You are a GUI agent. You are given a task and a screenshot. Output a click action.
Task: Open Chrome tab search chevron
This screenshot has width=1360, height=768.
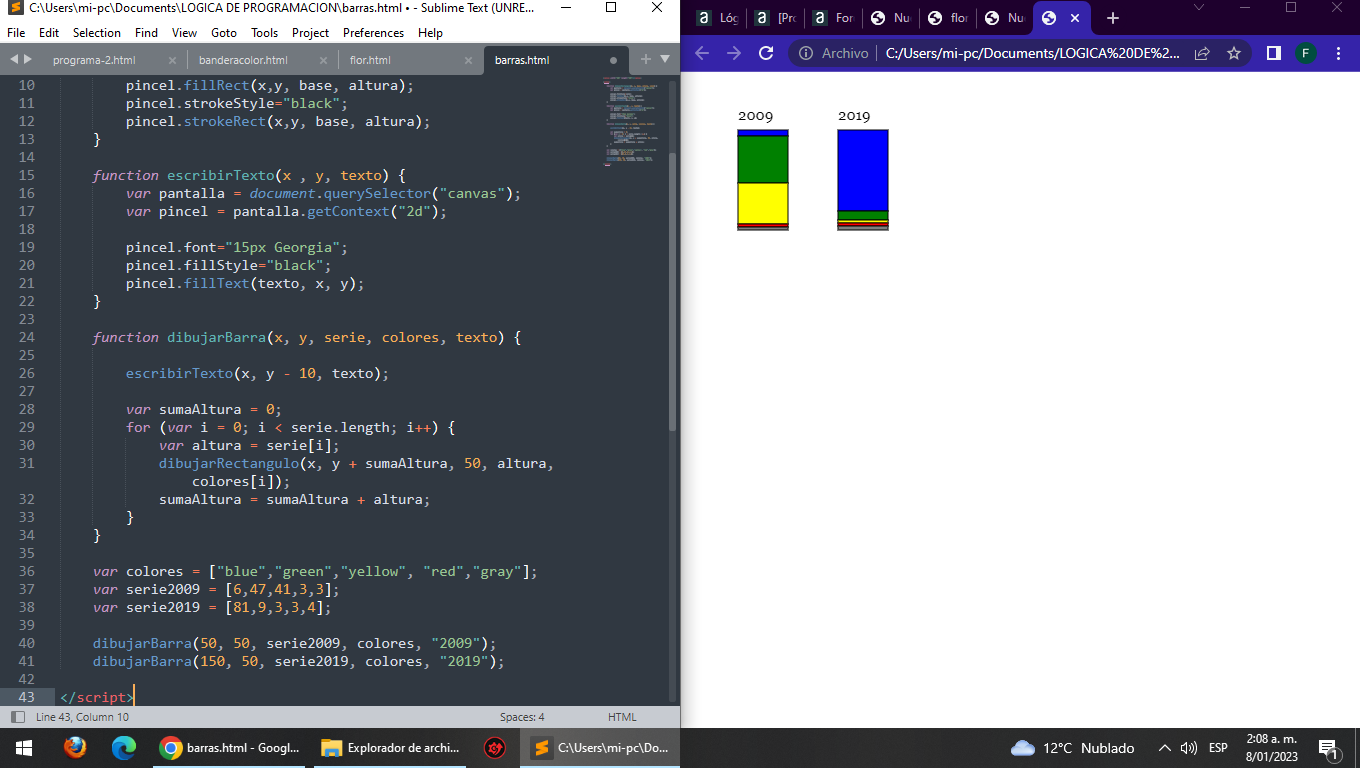pos(1200,7)
